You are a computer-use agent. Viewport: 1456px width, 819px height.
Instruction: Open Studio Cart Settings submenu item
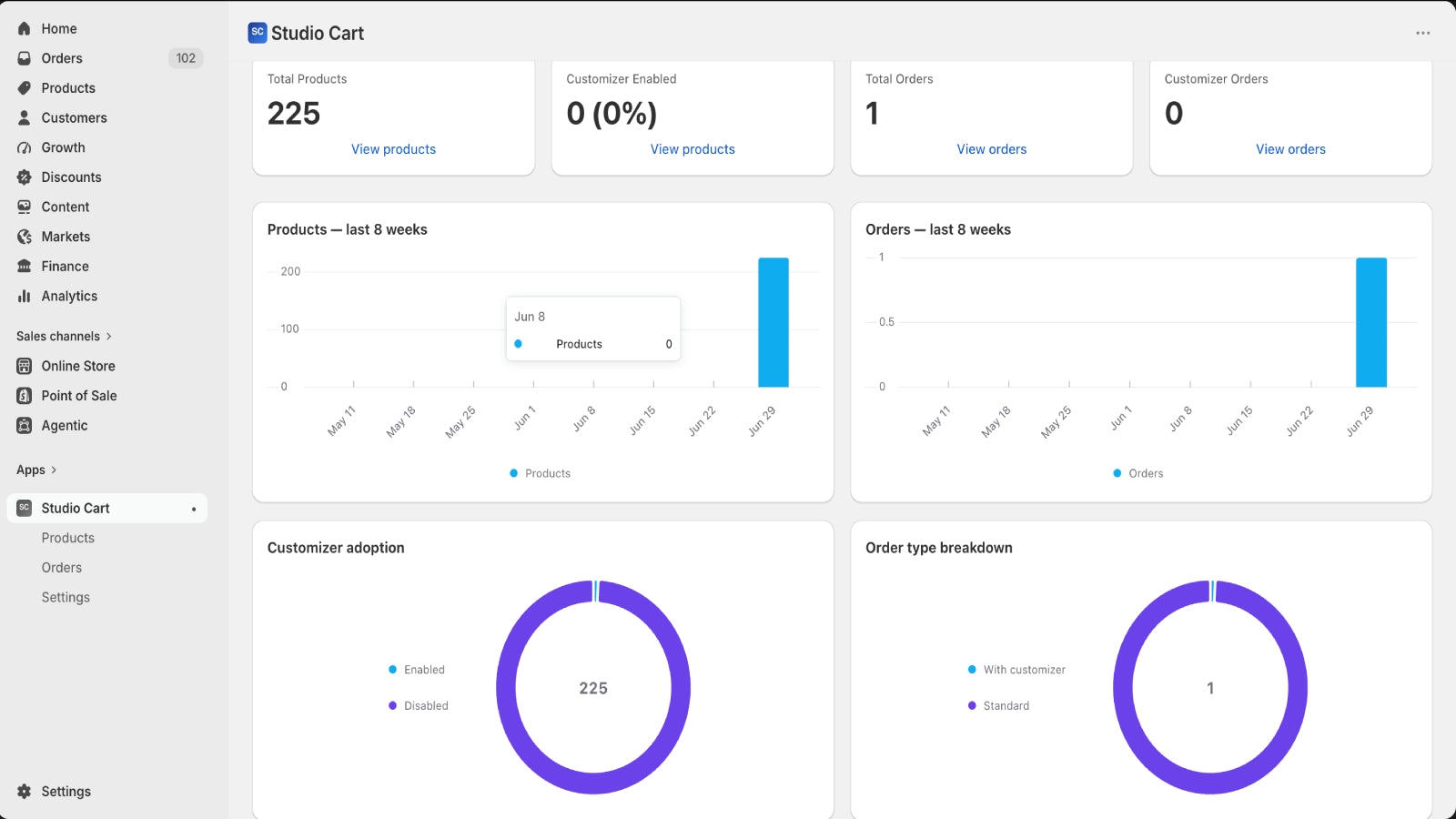[x=66, y=598]
